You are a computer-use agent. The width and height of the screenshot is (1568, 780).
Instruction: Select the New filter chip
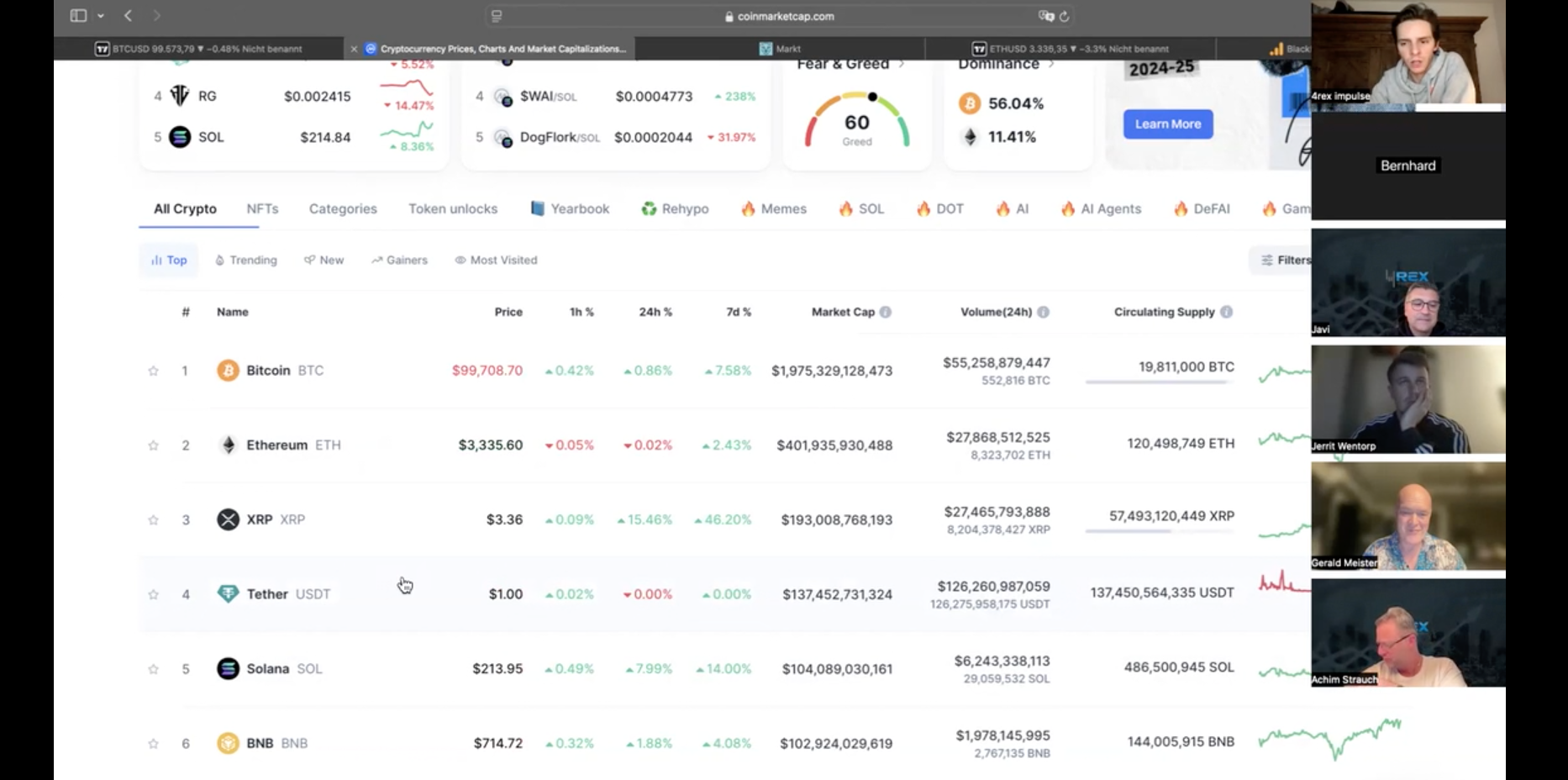[324, 260]
